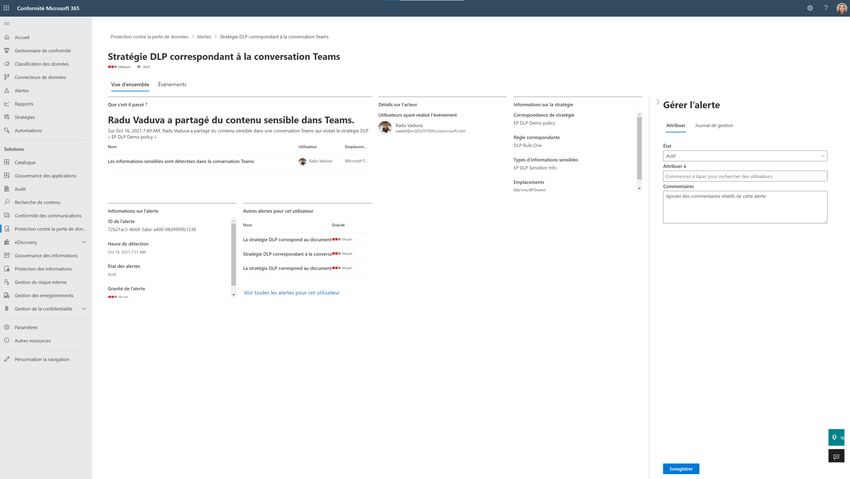Image resolution: width=850 pixels, height=479 pixels.
Task: Click the Attribuer à user search field
Action: click(x=745, y=177)
